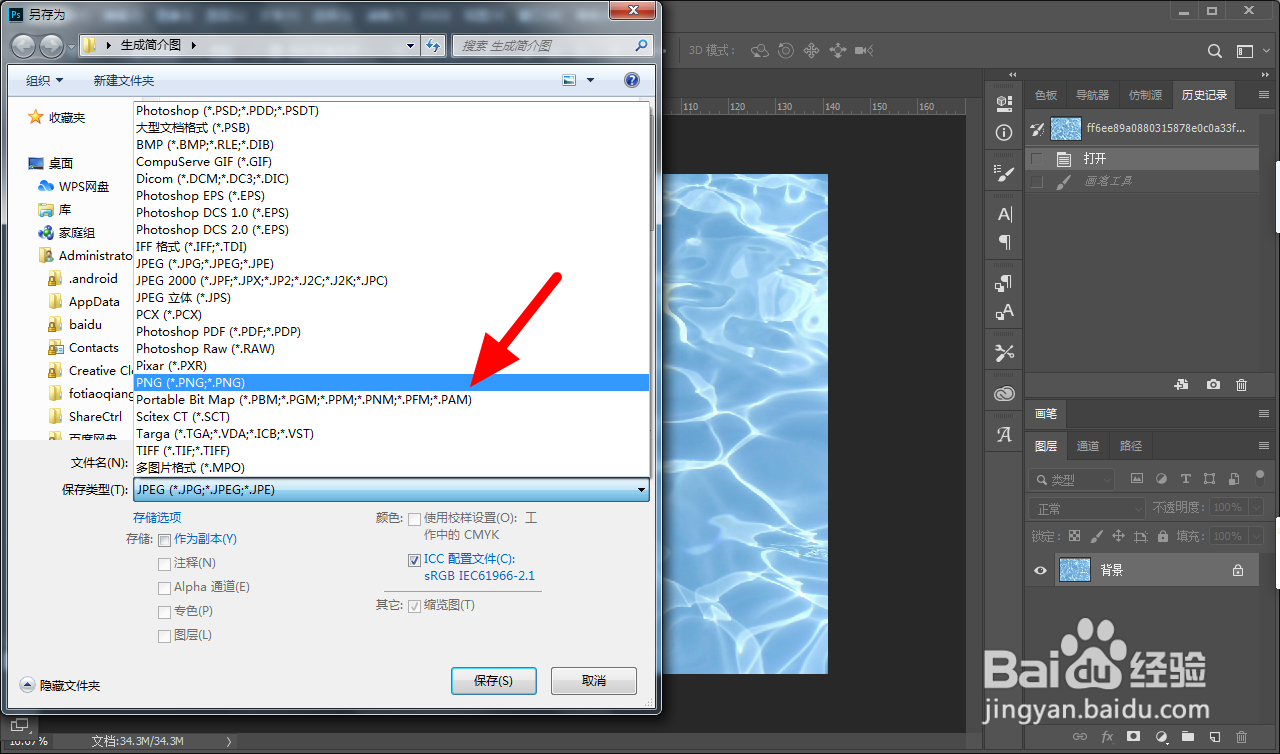Open the Tool Presets wrench-scissors icon
This screenshot has height=754, width=1280.
click(1004, 353)
